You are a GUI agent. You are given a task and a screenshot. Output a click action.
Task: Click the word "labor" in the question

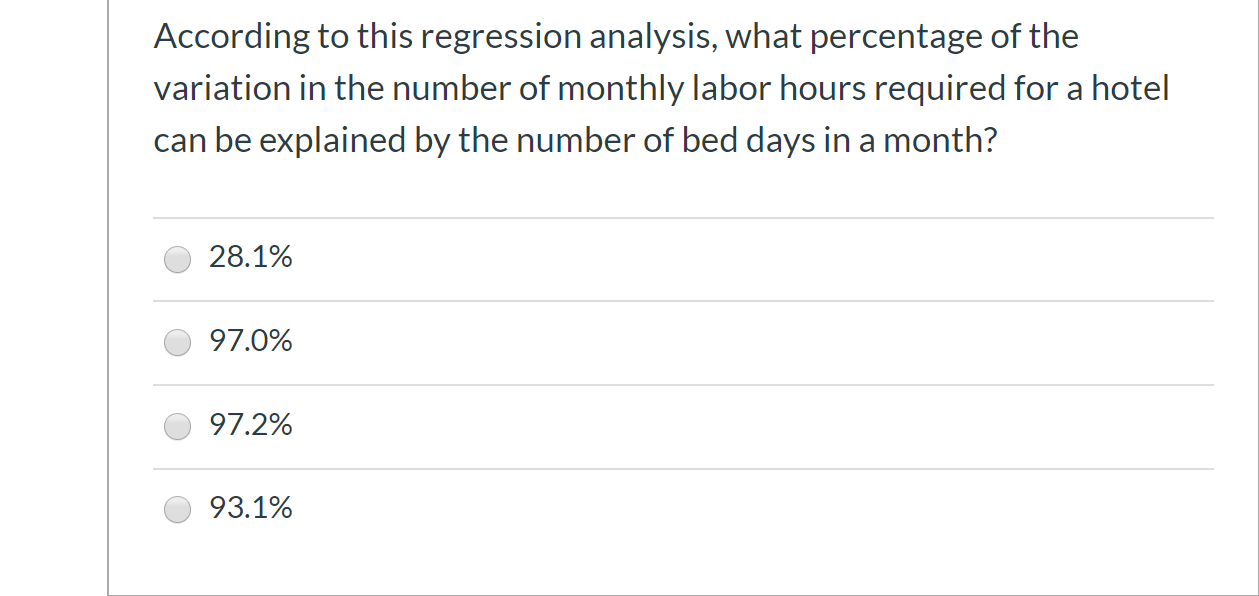[722, 89]
